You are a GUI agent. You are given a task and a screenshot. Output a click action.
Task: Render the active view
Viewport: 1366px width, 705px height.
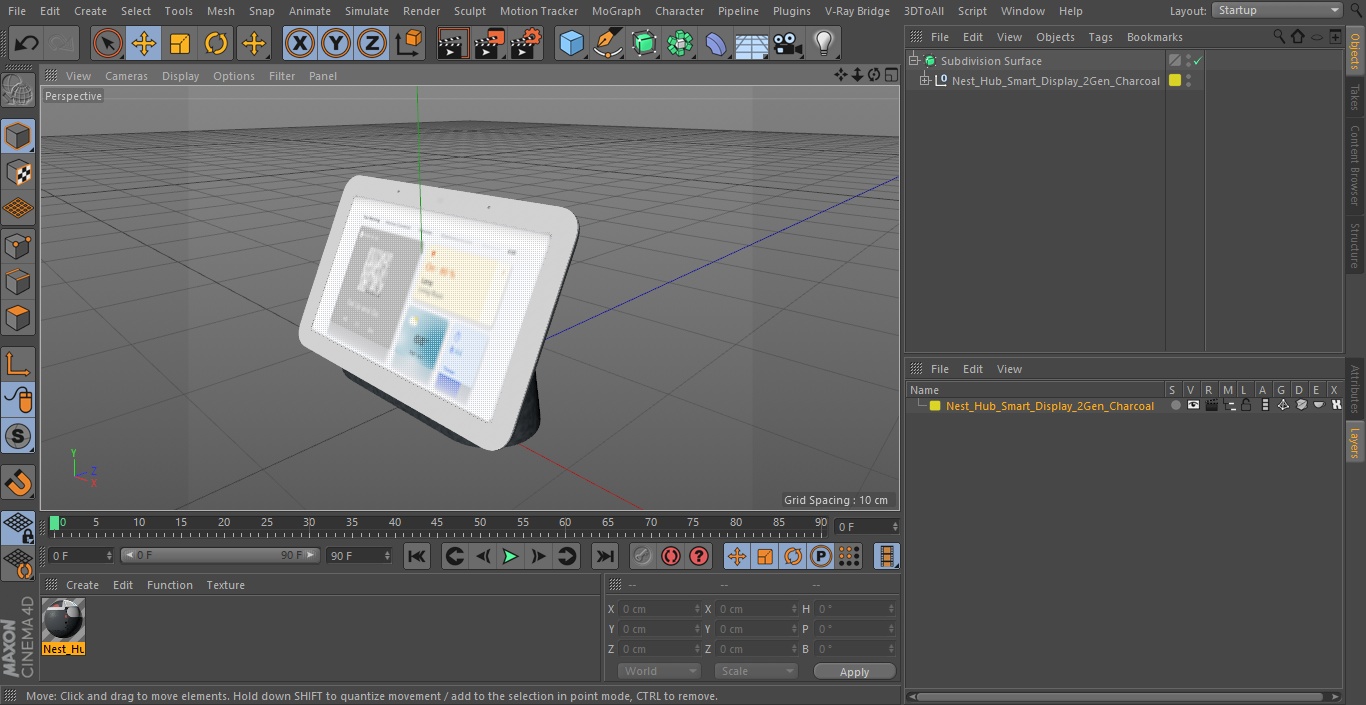click(452, 43)
